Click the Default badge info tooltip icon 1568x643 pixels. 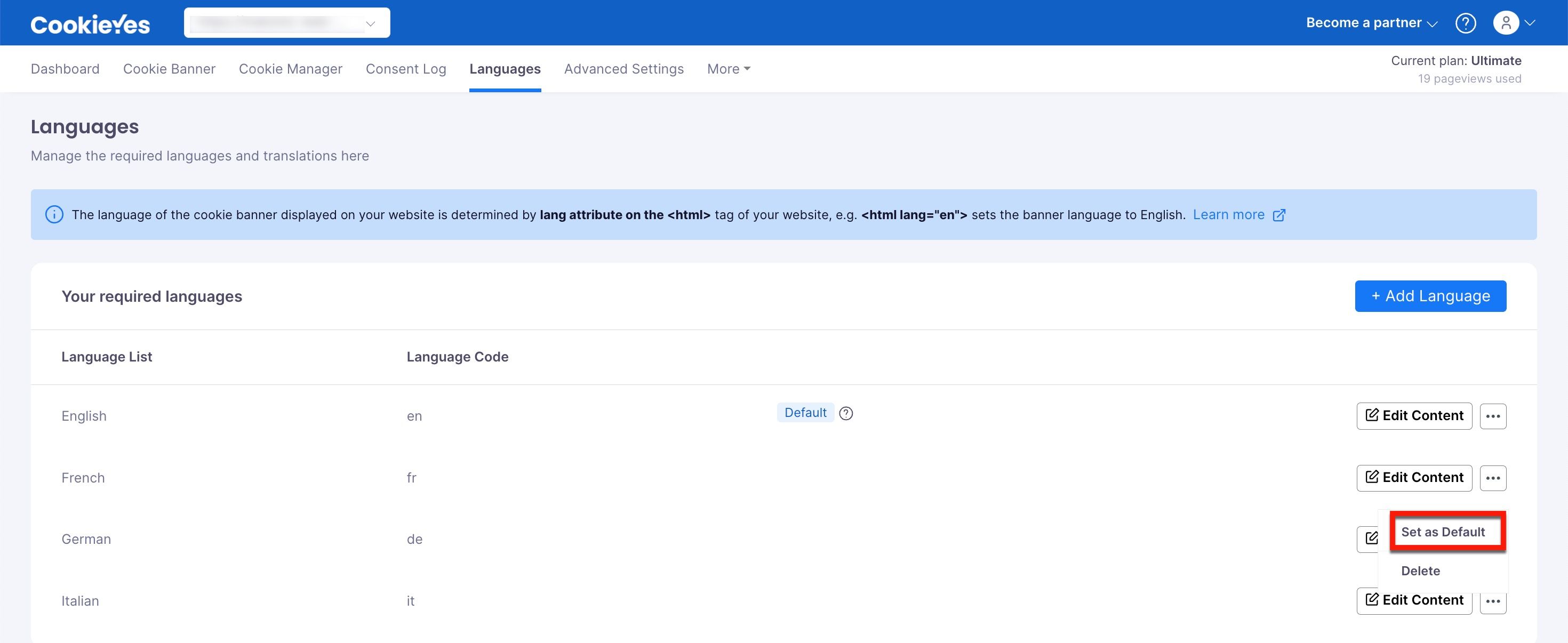(x=845, y=413)
